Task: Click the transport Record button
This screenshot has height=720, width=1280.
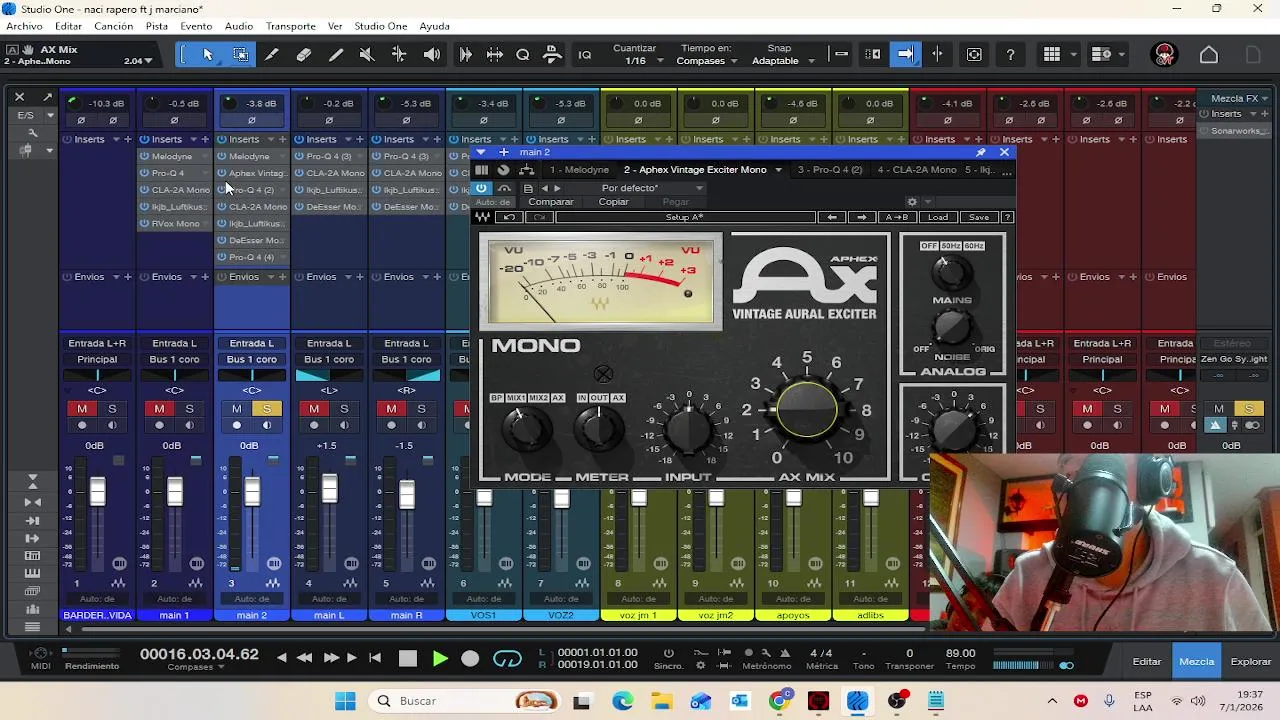Action: 470,658
